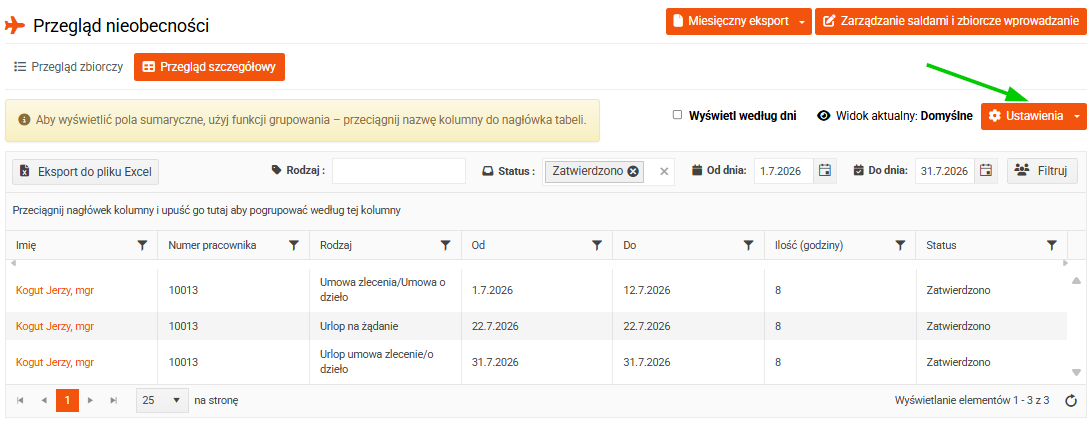Refresh the table with reload icon
This screenshot has height=421, width=1092.
(x=1071, y=401)
